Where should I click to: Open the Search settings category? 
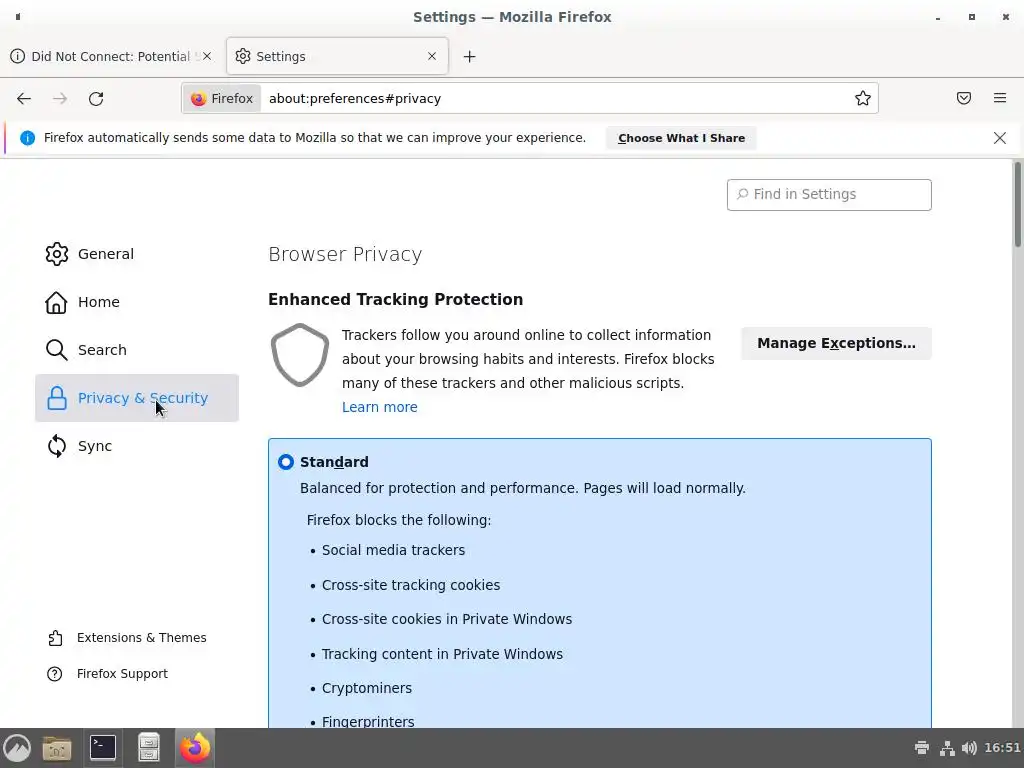[x=136, y=350]
